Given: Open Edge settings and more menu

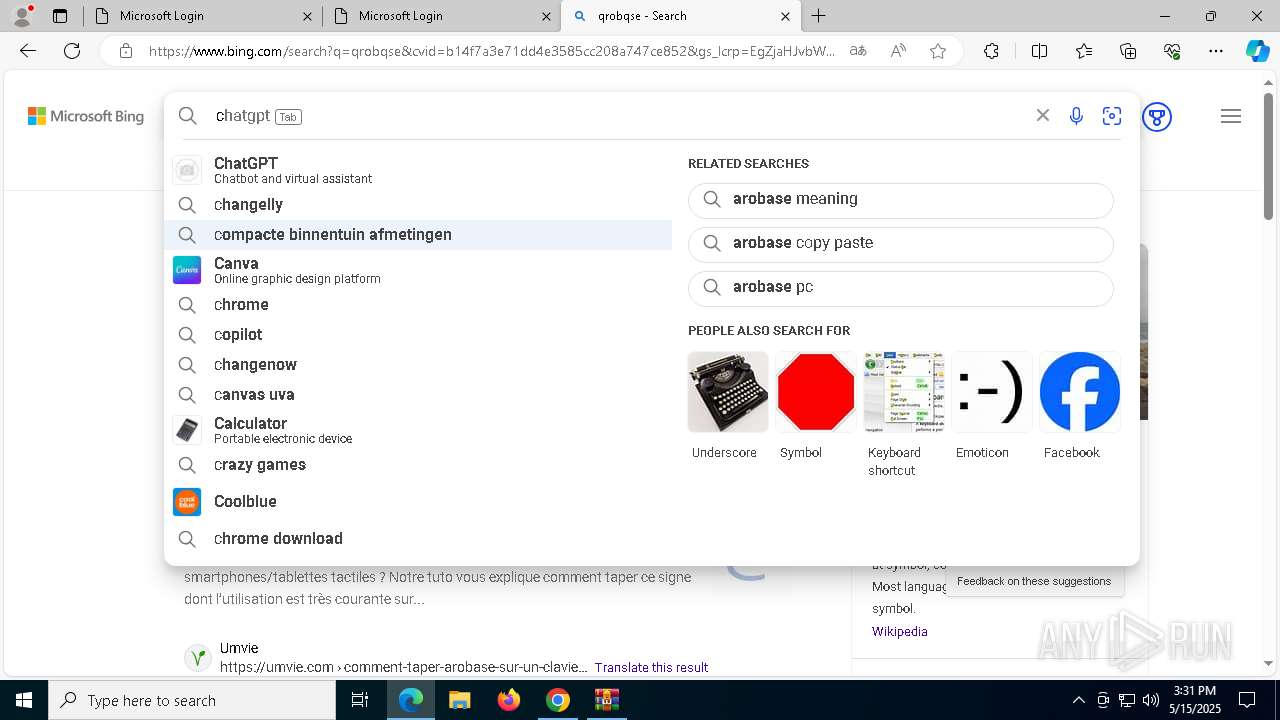Looking at the screenshot, I should pyautogui.click(x=1216, y=51).
